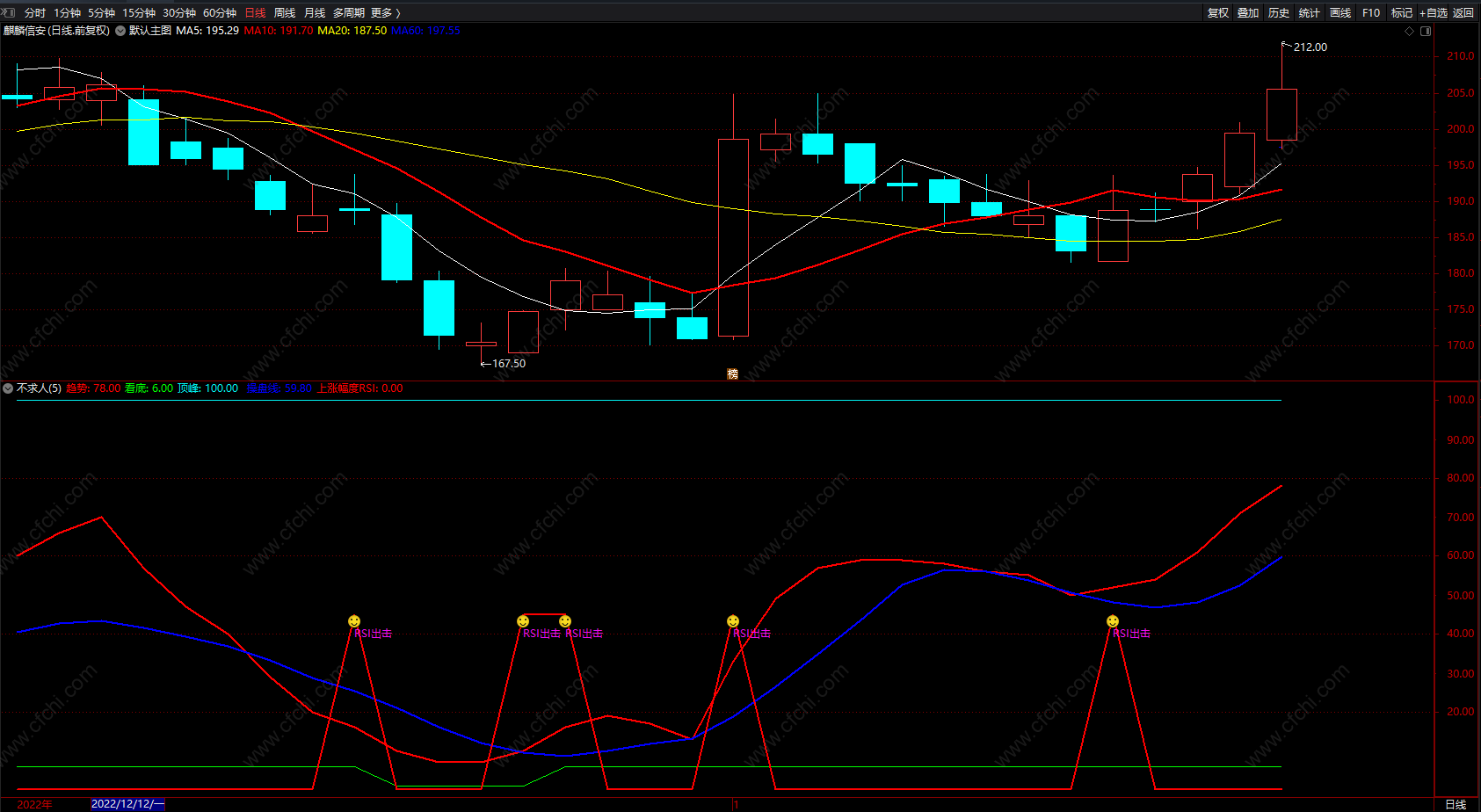This screenshot has height=812, width=1481.
Task: Click the 2022/12/12 date label on the time axis
Action: [128, 804]
